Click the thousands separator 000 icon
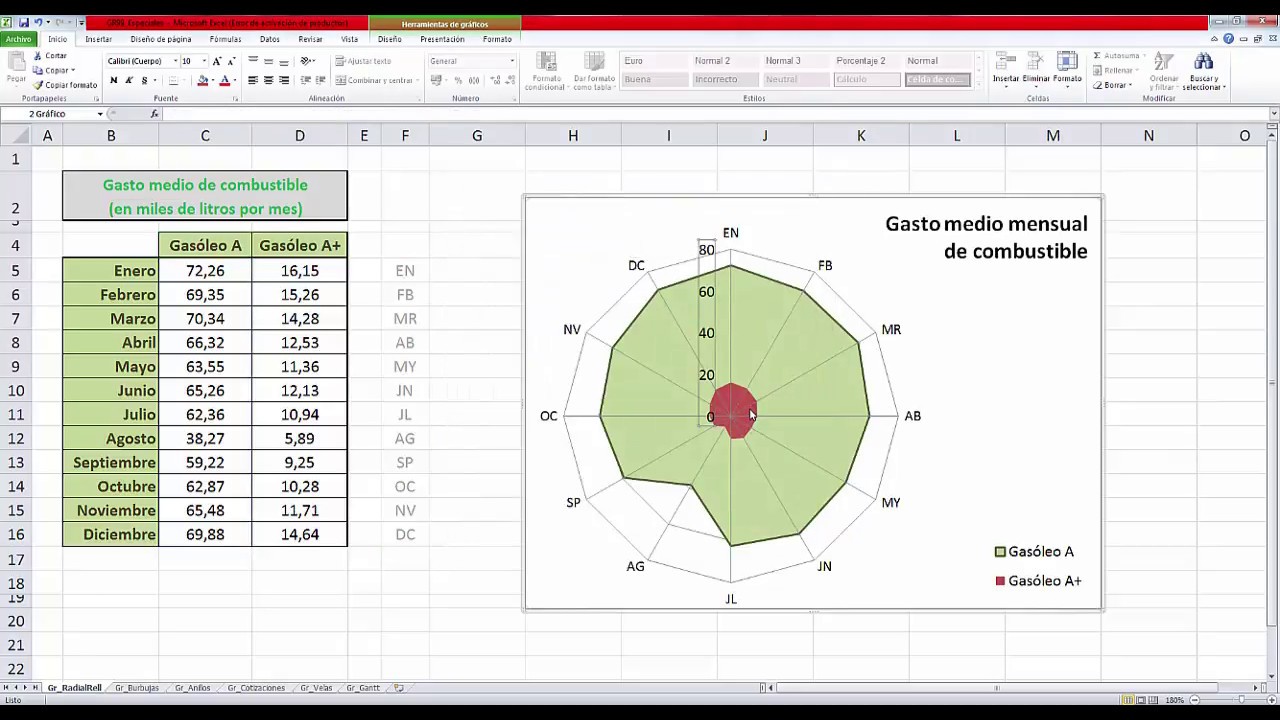Screen dimensions: 1280x720 (472, 80)
